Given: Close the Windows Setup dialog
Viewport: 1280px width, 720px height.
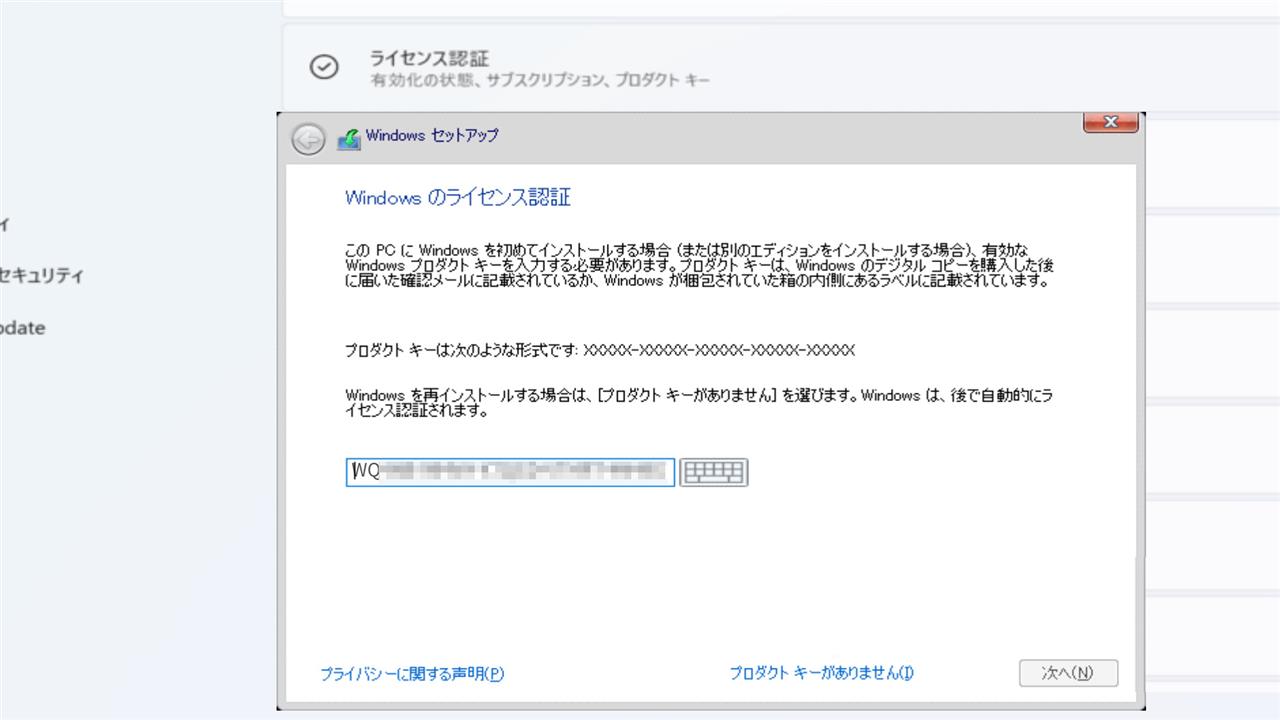Looking at the screenshot, I should (x=1111, y=122).
